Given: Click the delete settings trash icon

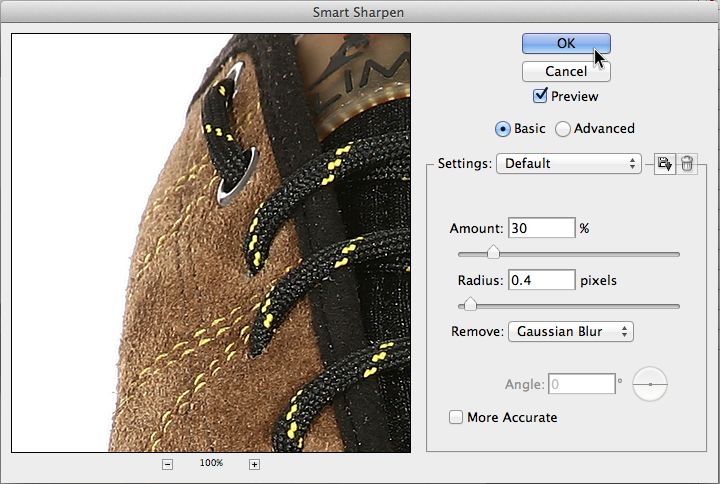Looking at the screenshot, I should click(687, 164).
